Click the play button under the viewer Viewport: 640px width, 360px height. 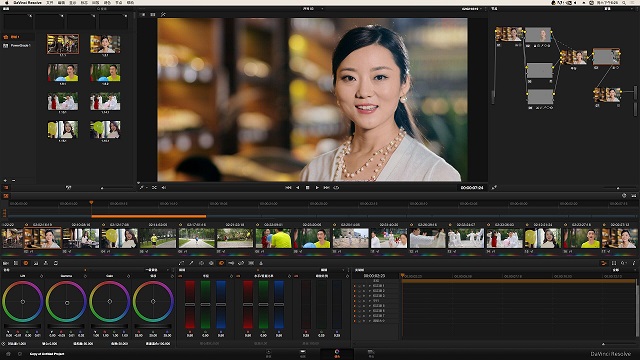point(317,188)
